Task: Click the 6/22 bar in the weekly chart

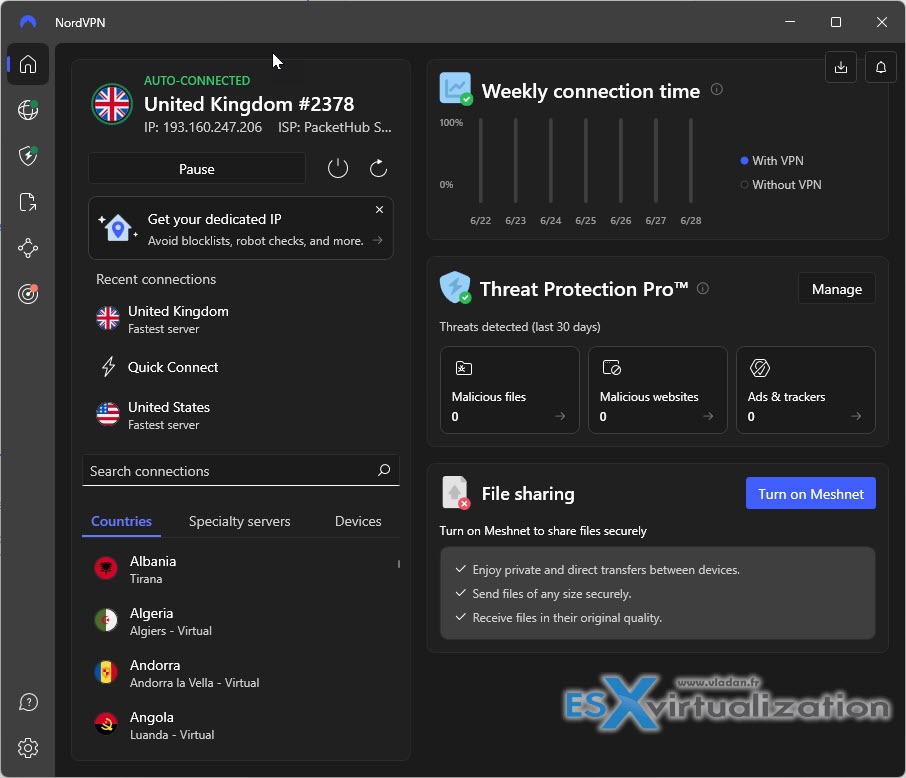Action: coord(480,160)
